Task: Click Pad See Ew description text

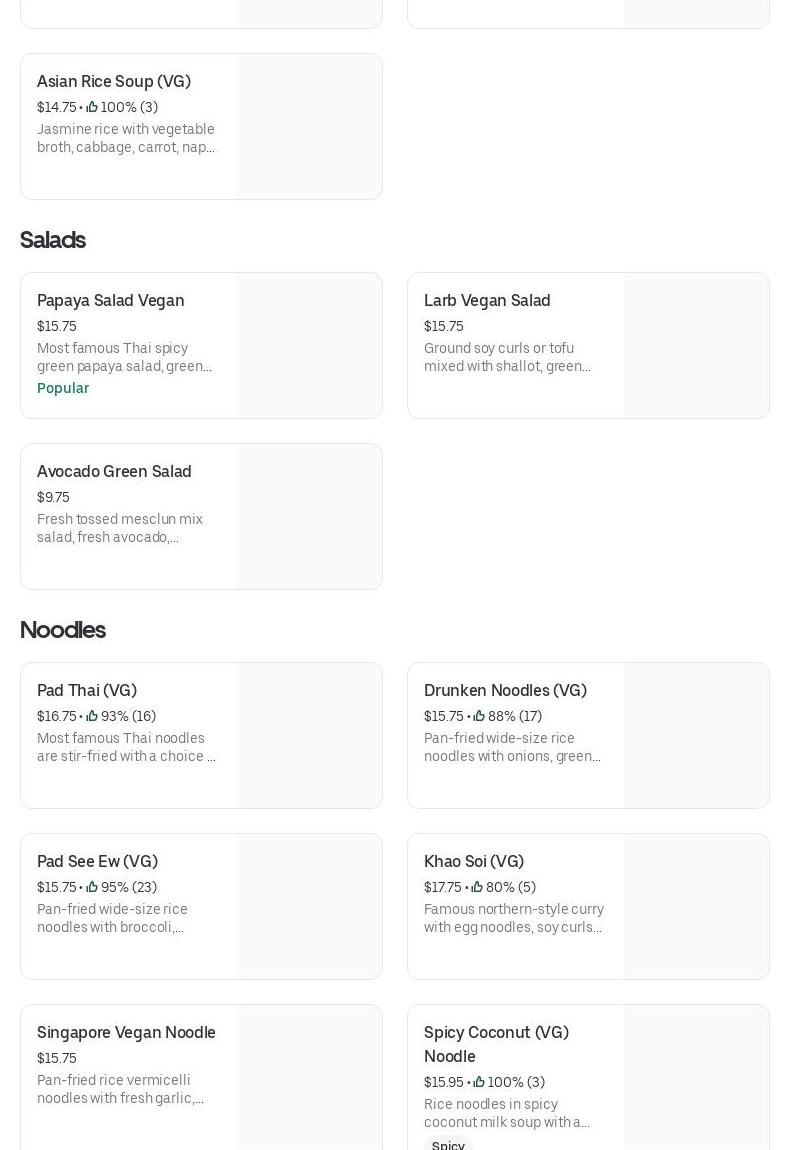Action: [x=112, y=918]
